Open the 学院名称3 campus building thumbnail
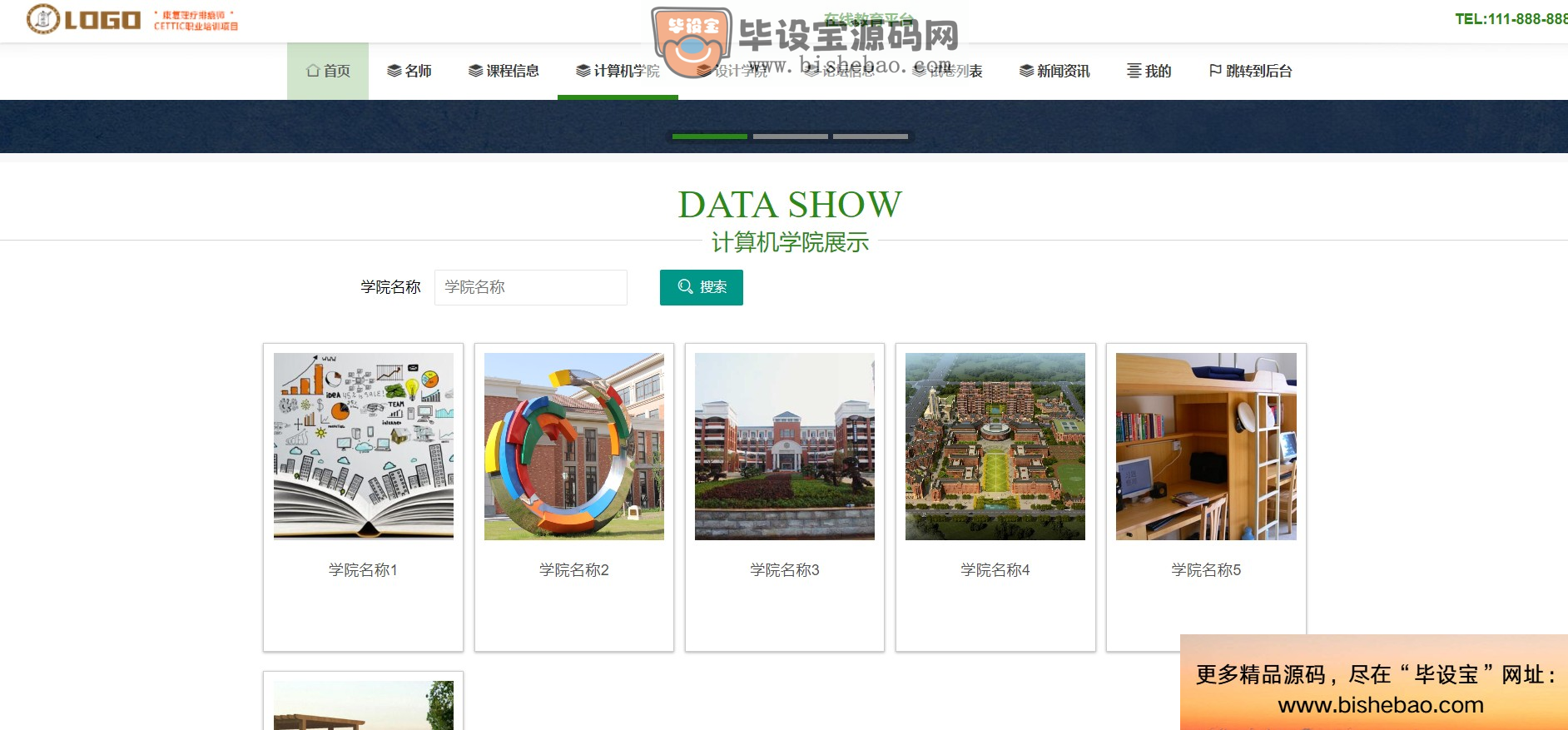The image size is (1568, 730). click(x=785, y=446)
